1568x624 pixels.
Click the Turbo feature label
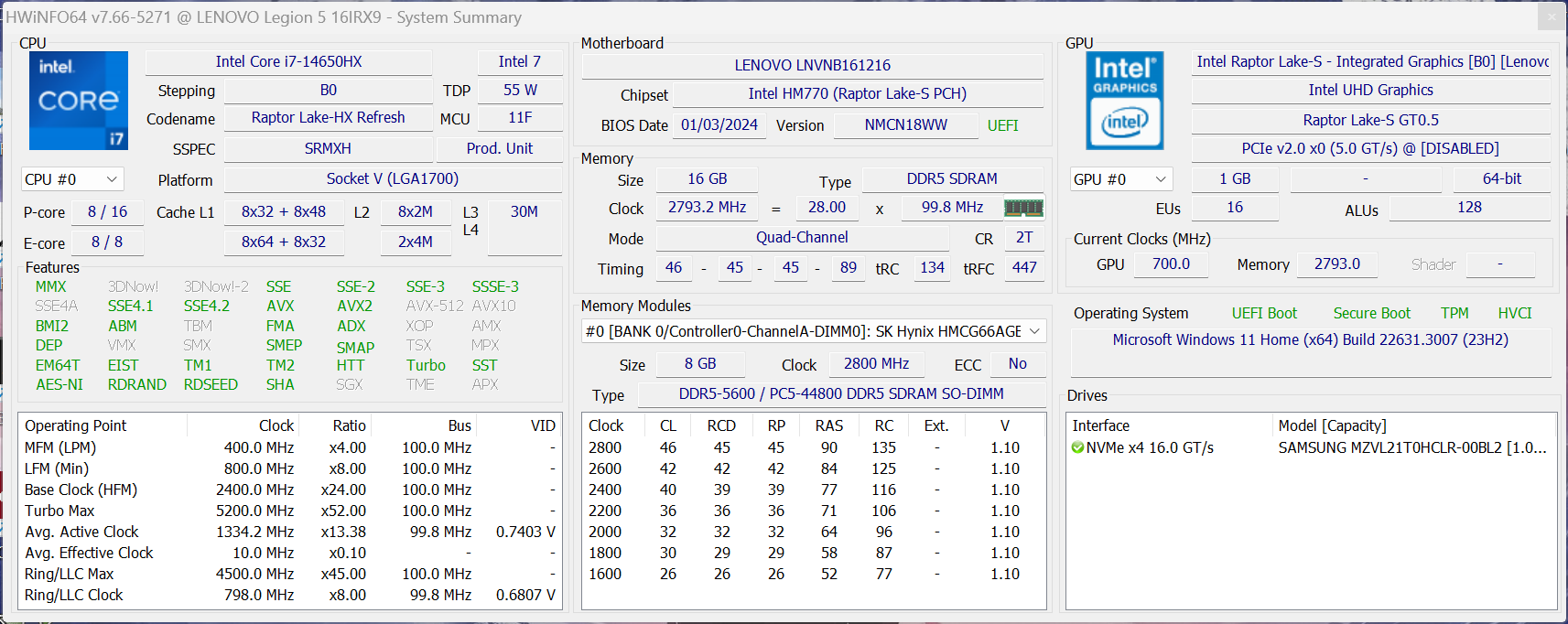(426, 365)
